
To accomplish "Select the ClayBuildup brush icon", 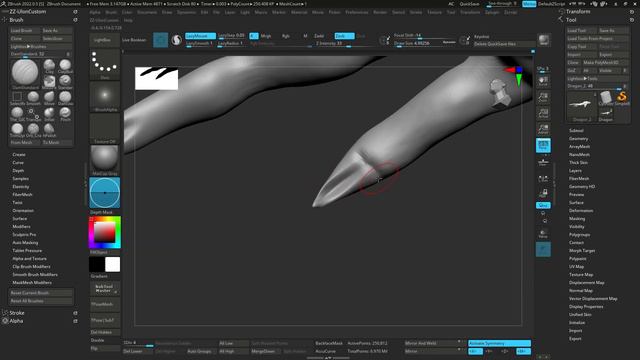I will coord(65,65).
